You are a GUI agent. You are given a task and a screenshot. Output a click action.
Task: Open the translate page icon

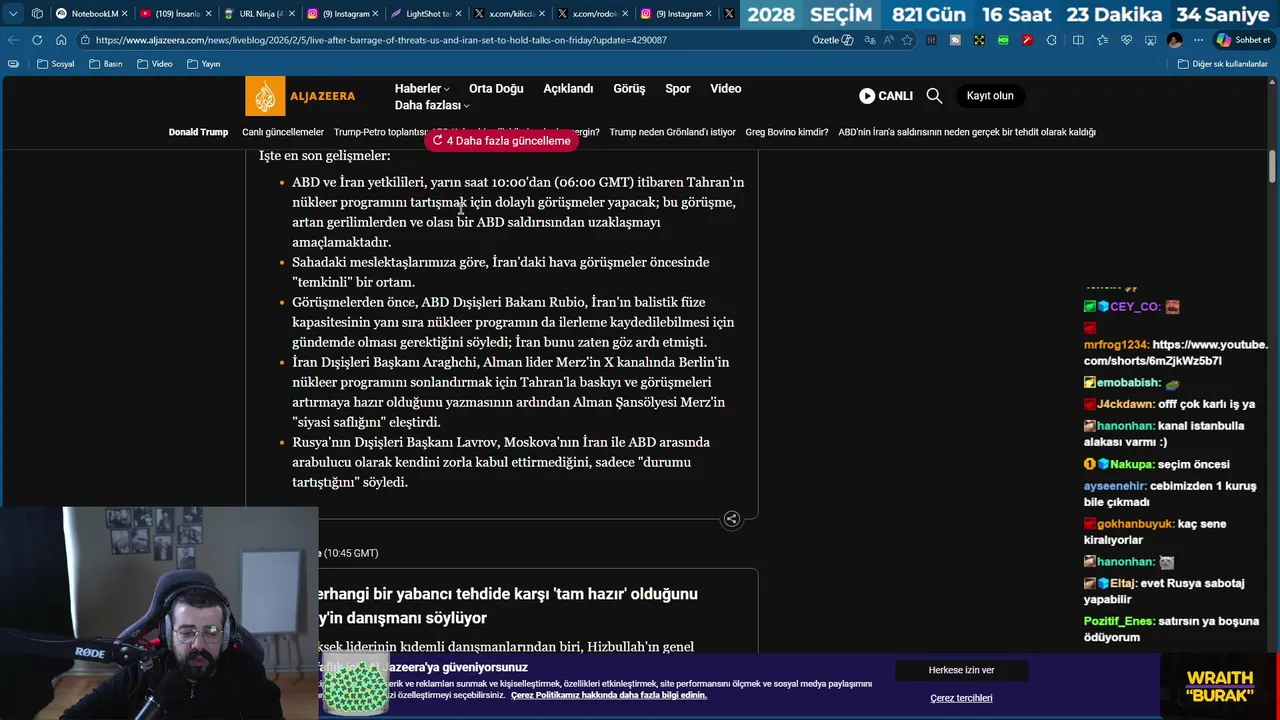point(870,40)
